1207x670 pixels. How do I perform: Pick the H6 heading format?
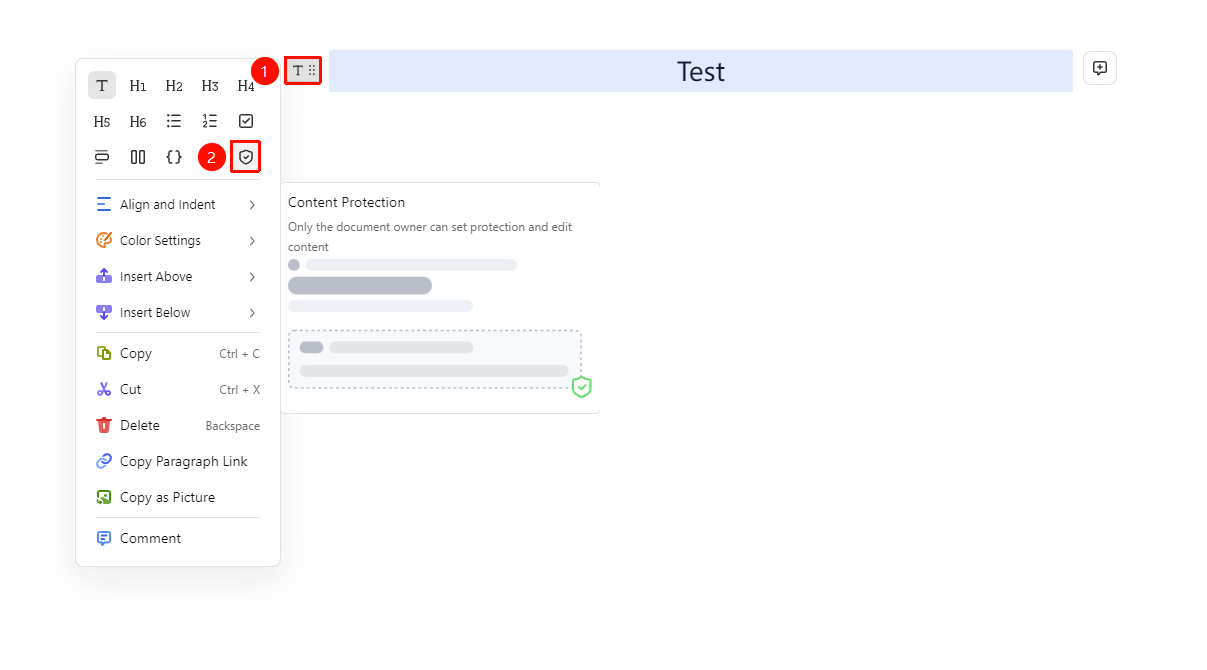(x=138, y=122)
